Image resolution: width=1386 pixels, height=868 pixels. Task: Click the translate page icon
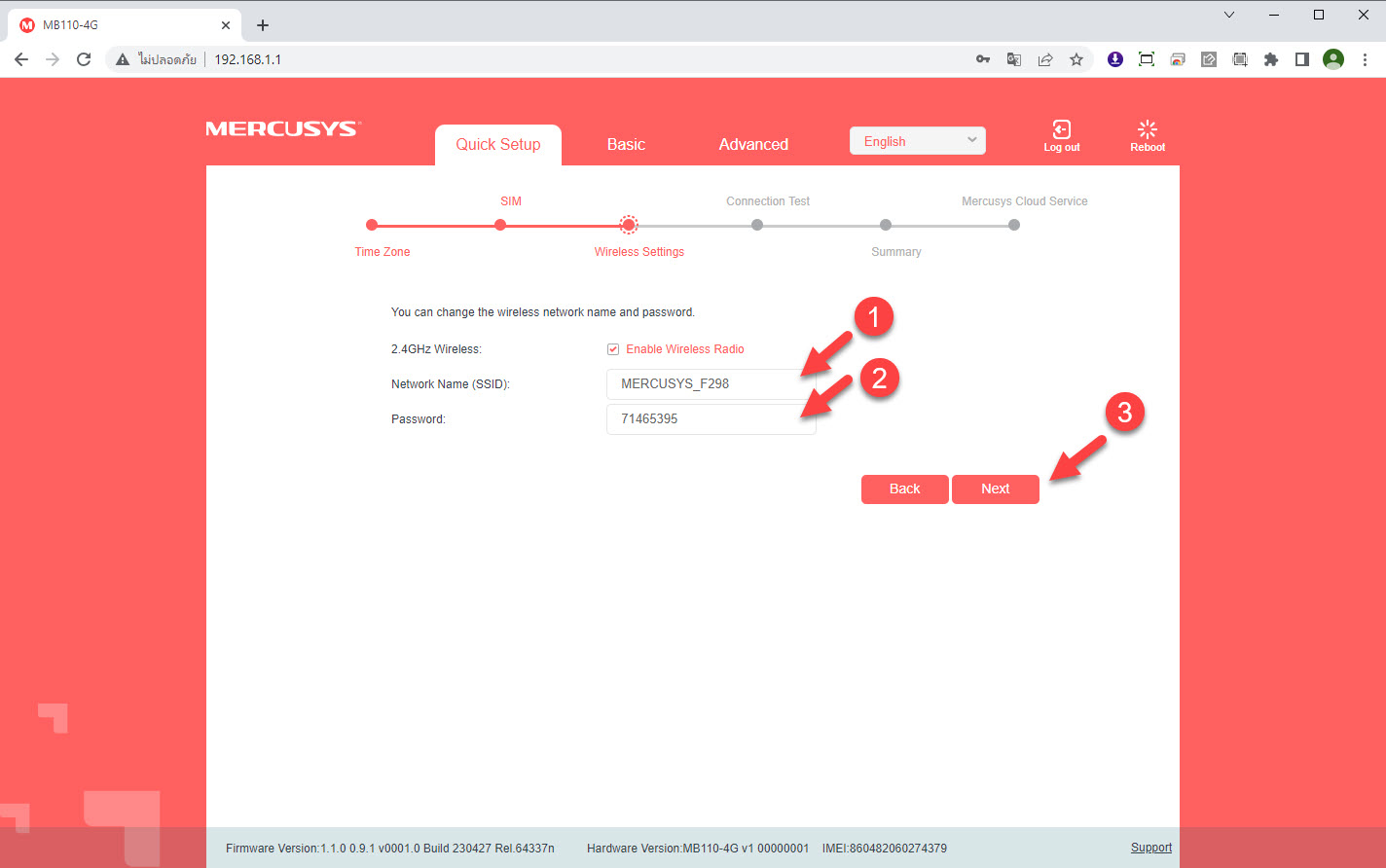click(1014, 59)
